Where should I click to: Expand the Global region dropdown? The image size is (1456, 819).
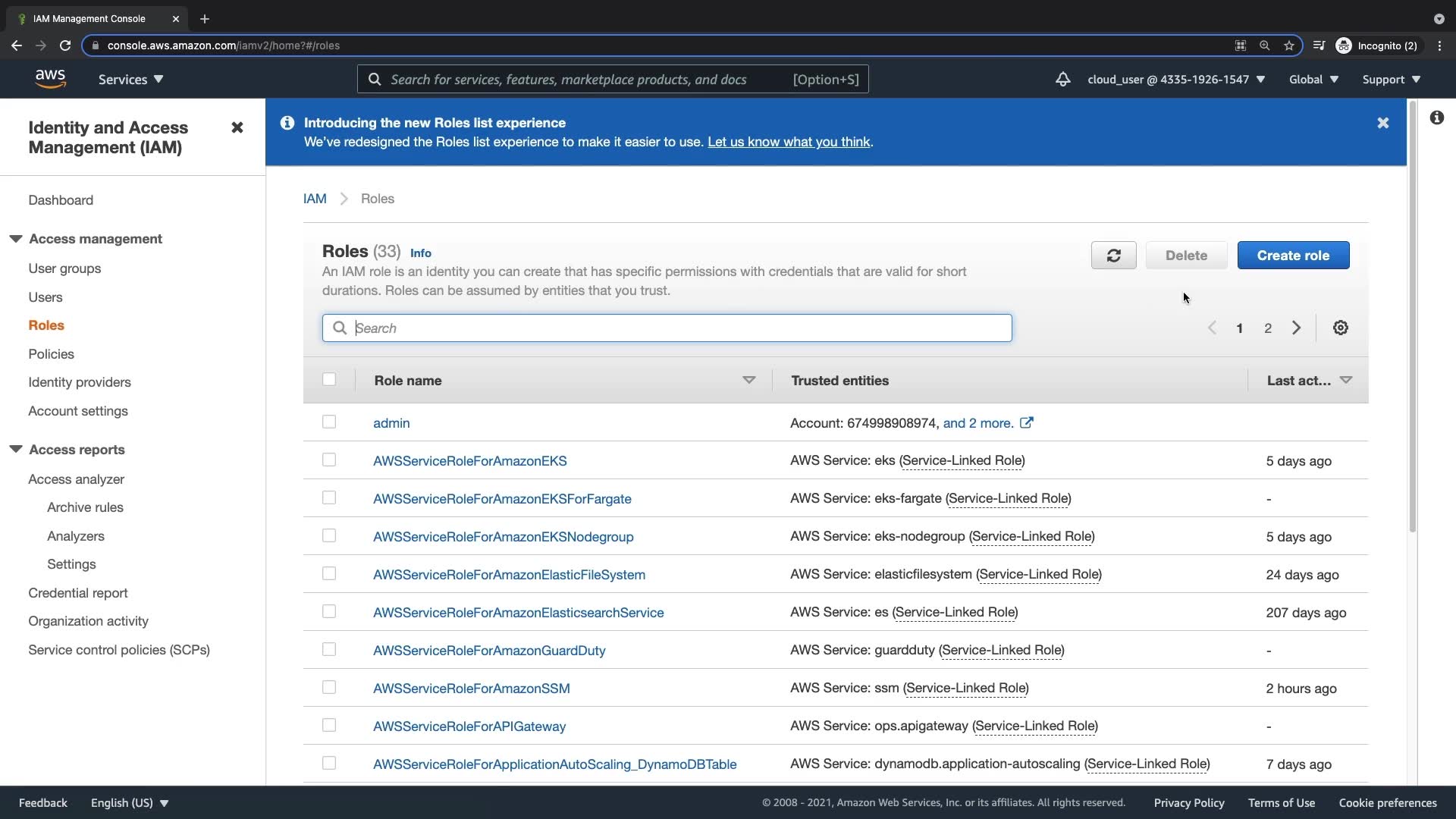point(1313,79)
